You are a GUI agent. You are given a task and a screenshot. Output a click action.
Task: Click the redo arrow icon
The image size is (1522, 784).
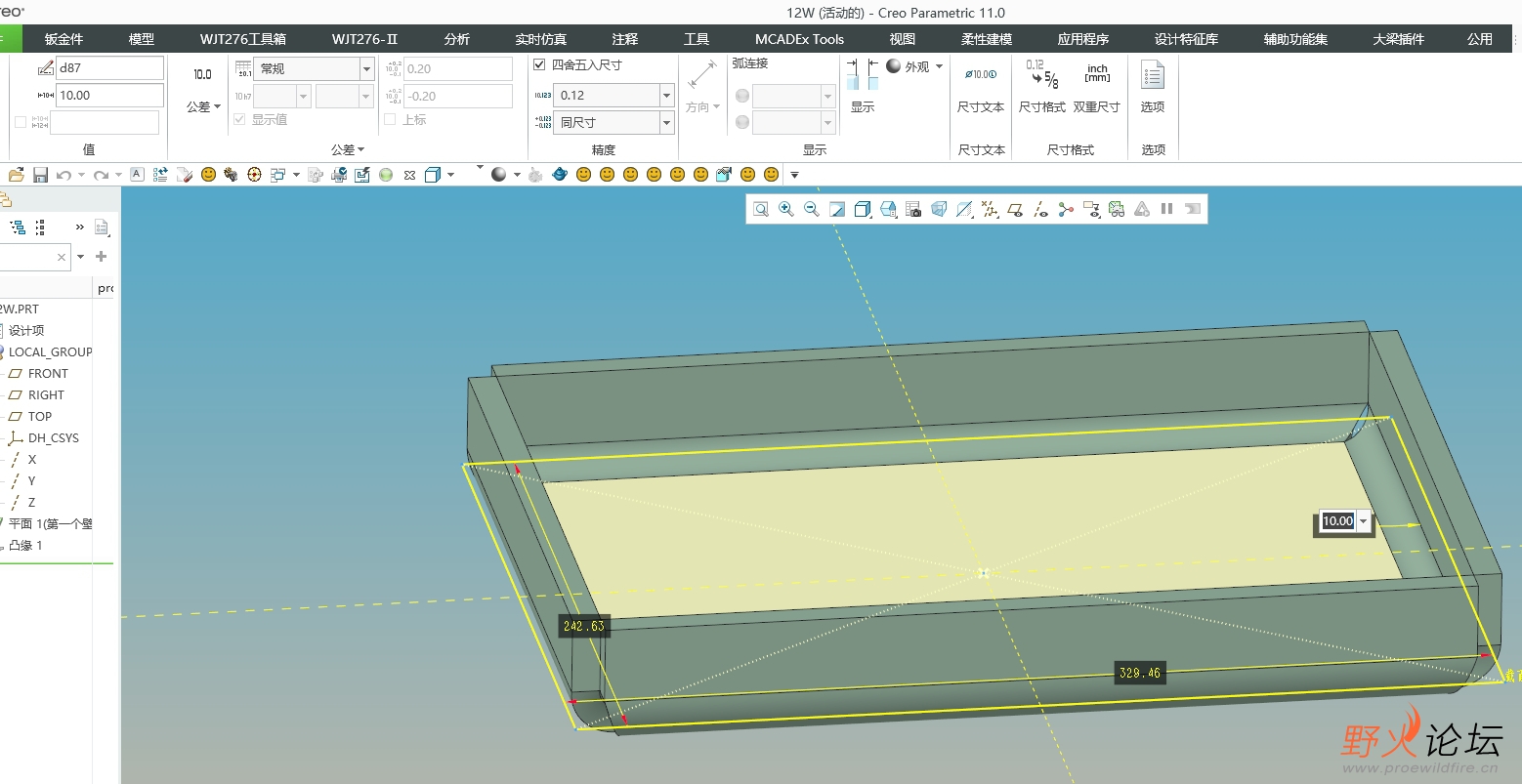(x=101, y=175)
